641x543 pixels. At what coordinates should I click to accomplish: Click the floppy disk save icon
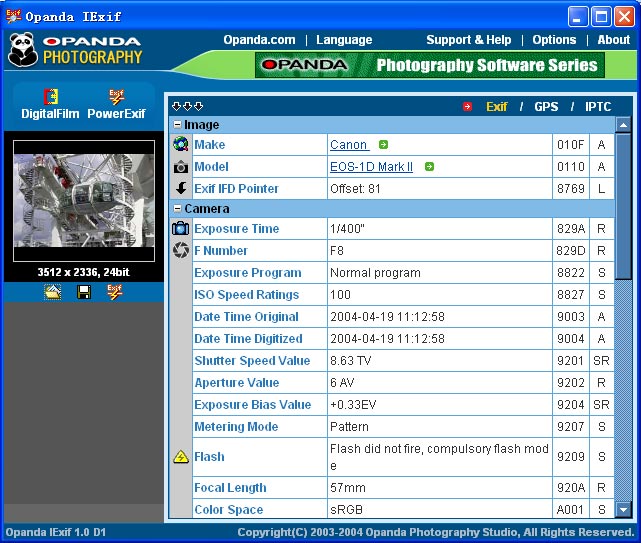coord(84,292)
